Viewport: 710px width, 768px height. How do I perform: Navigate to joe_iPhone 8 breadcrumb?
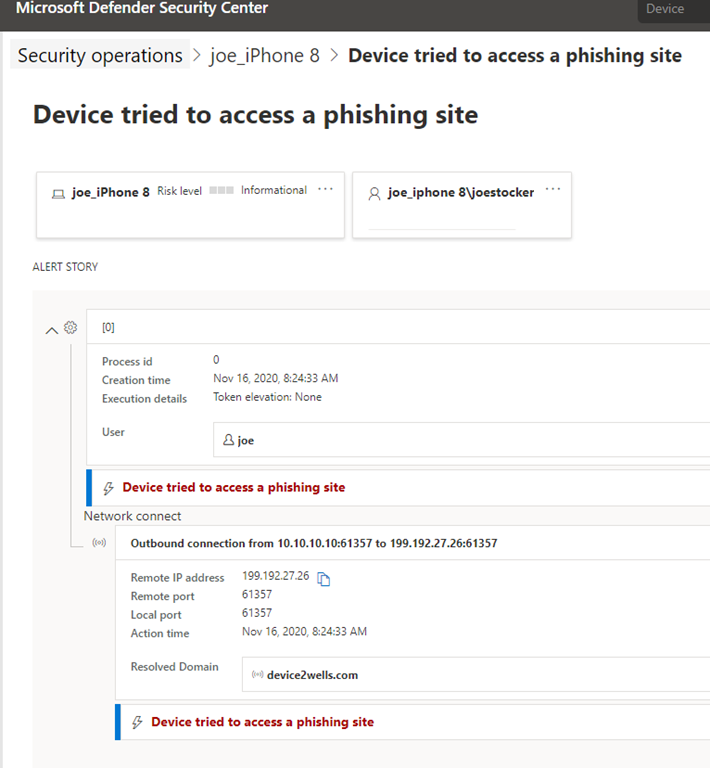265,56
